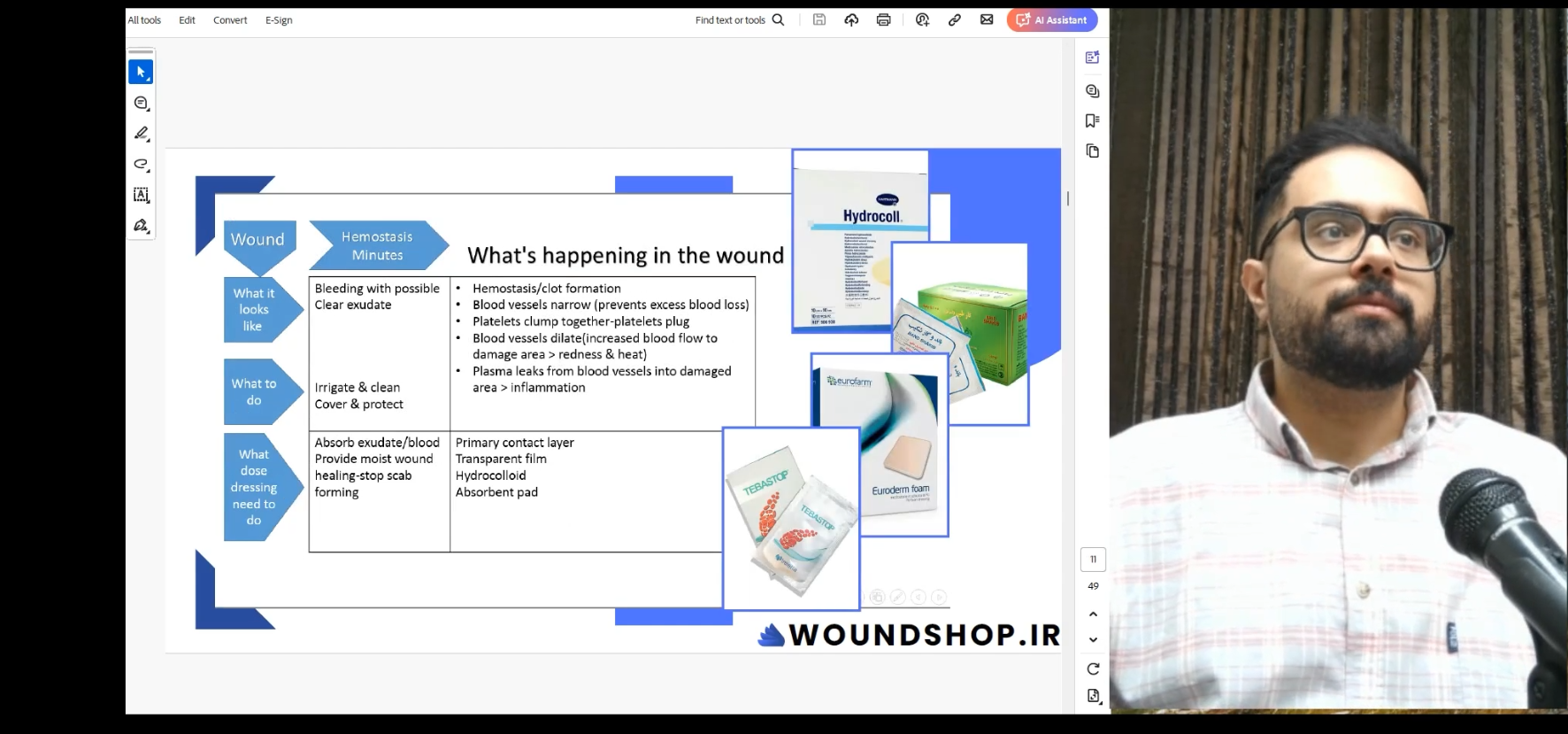Copy share link with the chain icon
This screenshot has height=734, width=1568.
click(954, 19)
